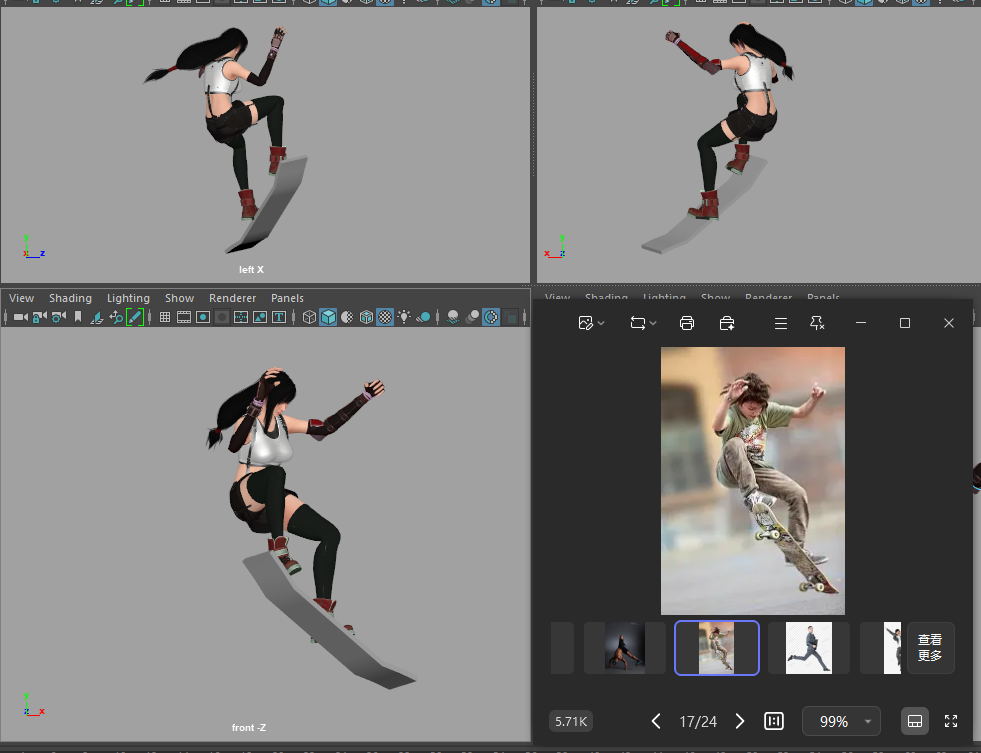Viewport: 981px width, 753px height.
Task: Click the rotate/convert icon in image viewer
Action: 638,323
